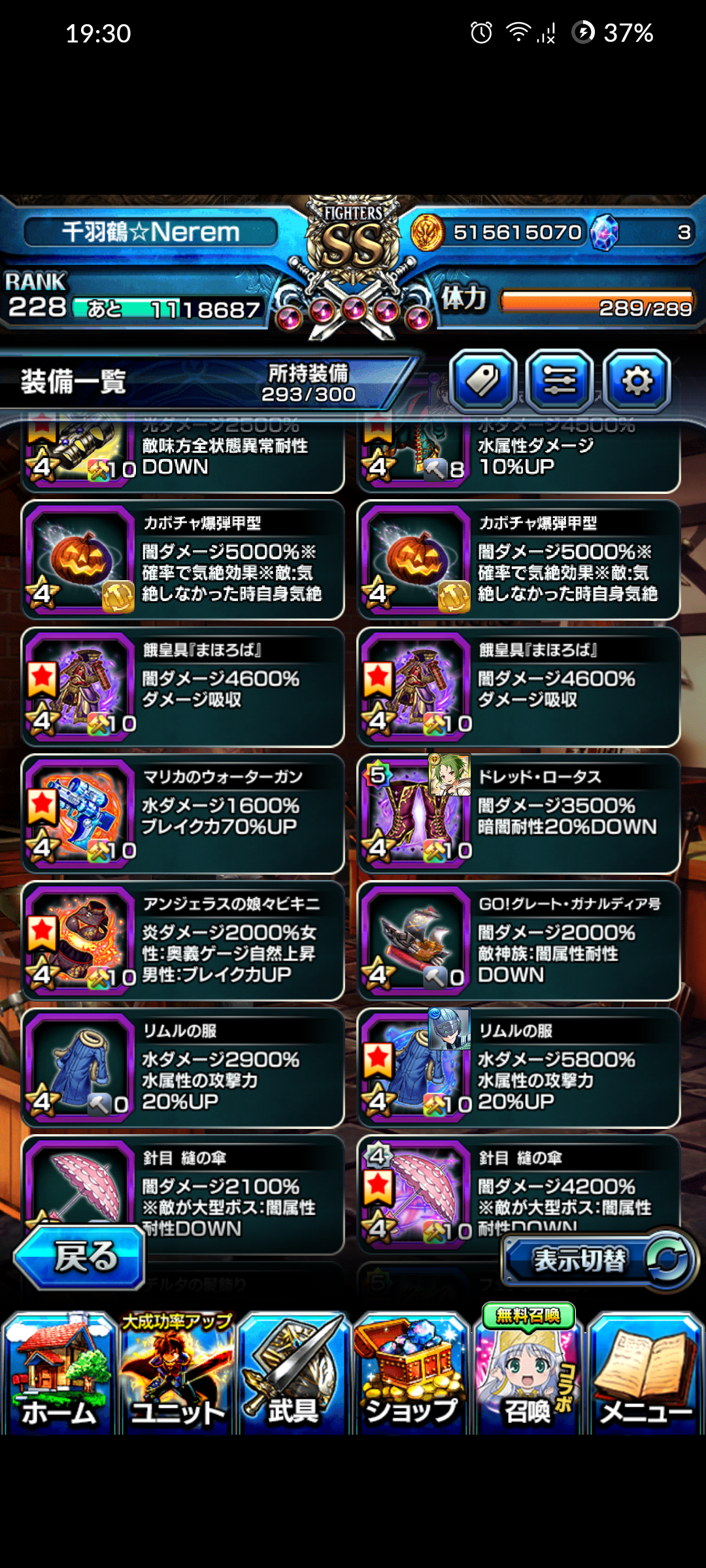Viewport: 706px width, 1568px height.
Task: Open the 武具 equipment tab
Action: pos(294,1372)
